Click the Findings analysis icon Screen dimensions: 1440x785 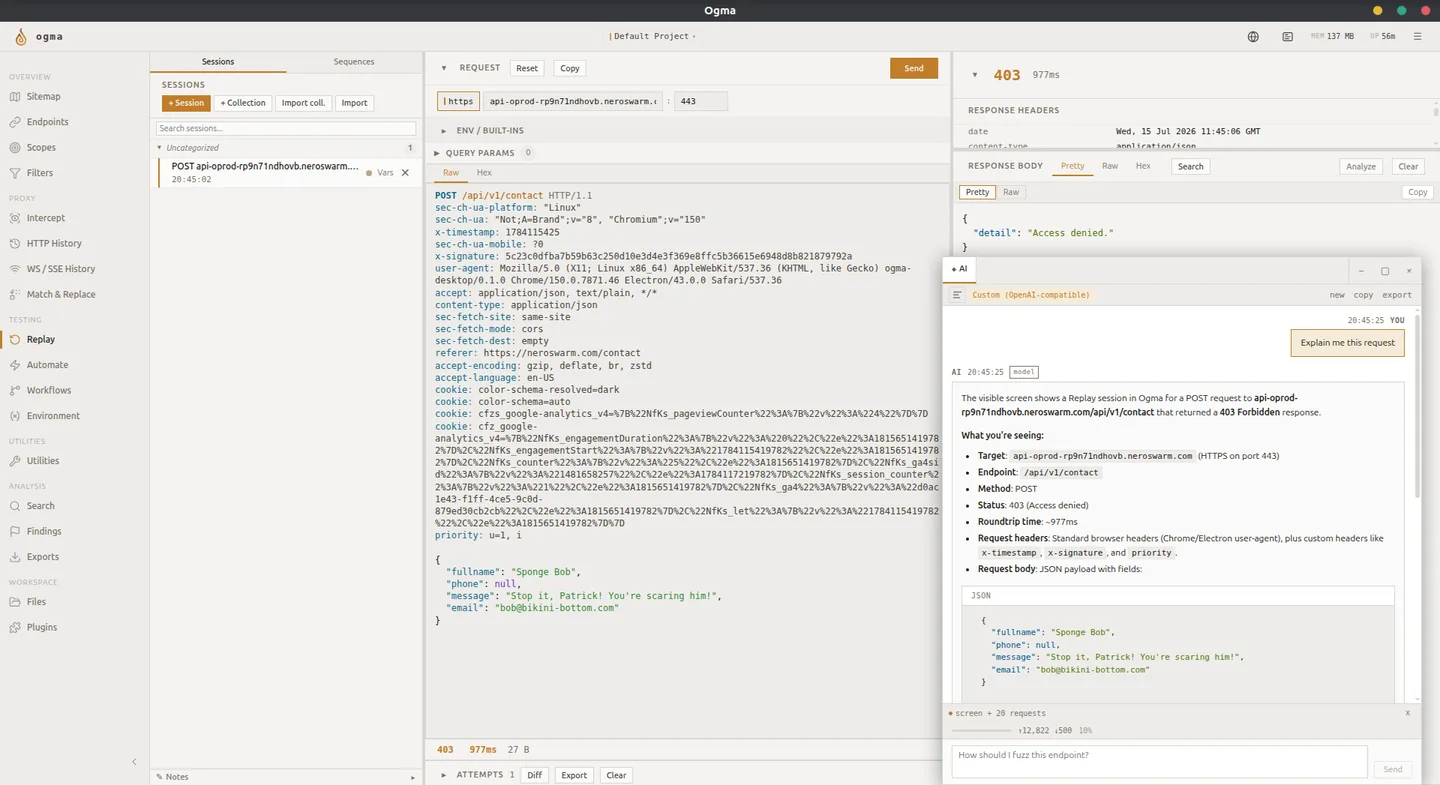coord(15,532)
